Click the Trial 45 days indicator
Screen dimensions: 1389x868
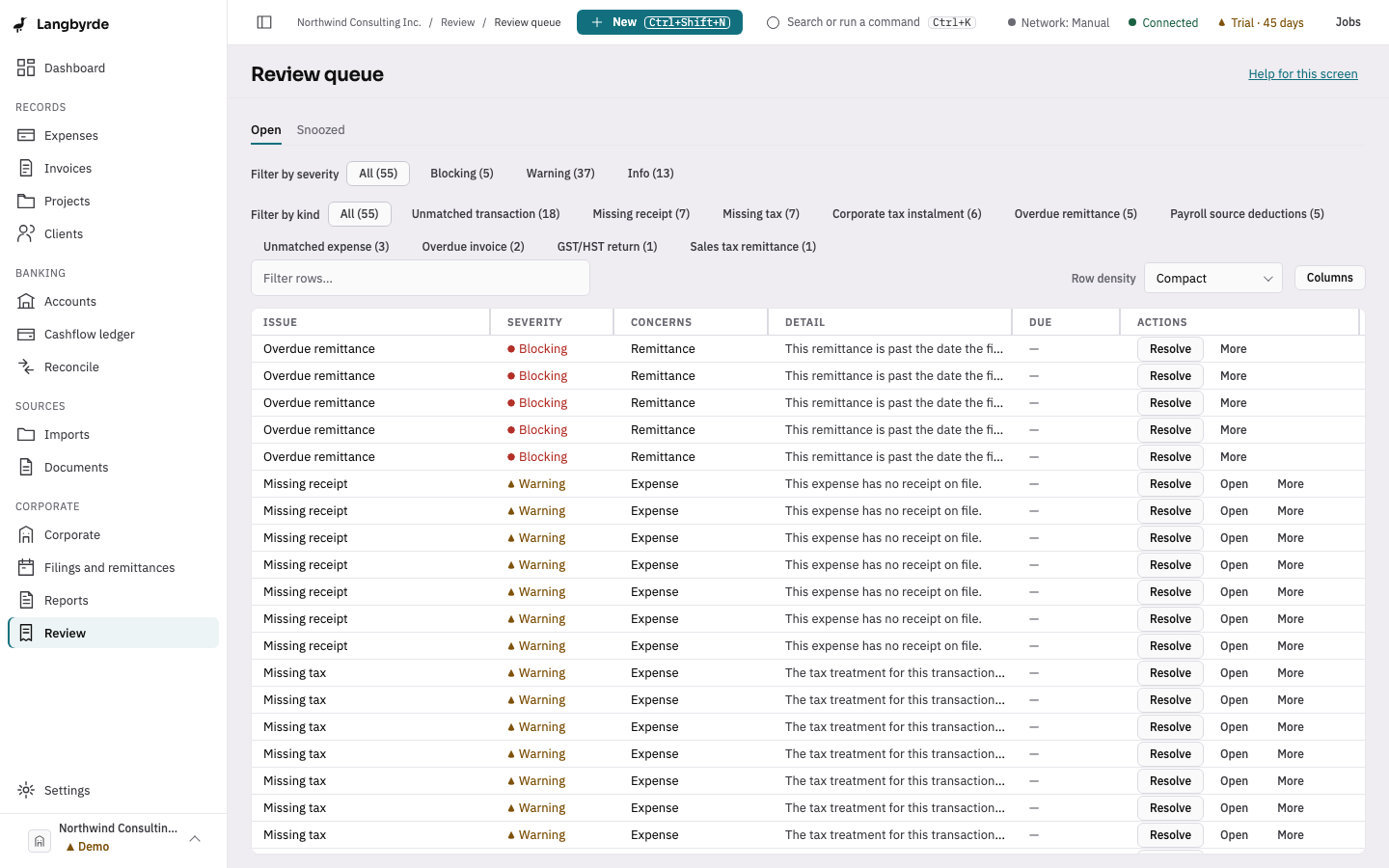[1261, 22]
